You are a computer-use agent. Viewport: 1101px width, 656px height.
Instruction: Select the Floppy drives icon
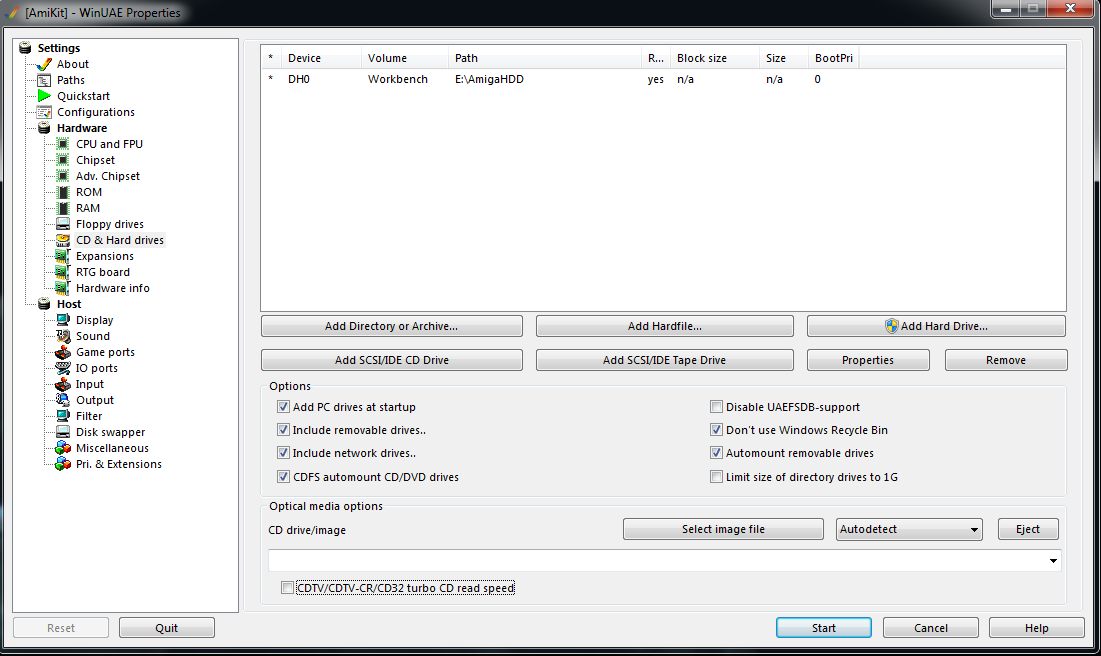[x=63, y=224]
